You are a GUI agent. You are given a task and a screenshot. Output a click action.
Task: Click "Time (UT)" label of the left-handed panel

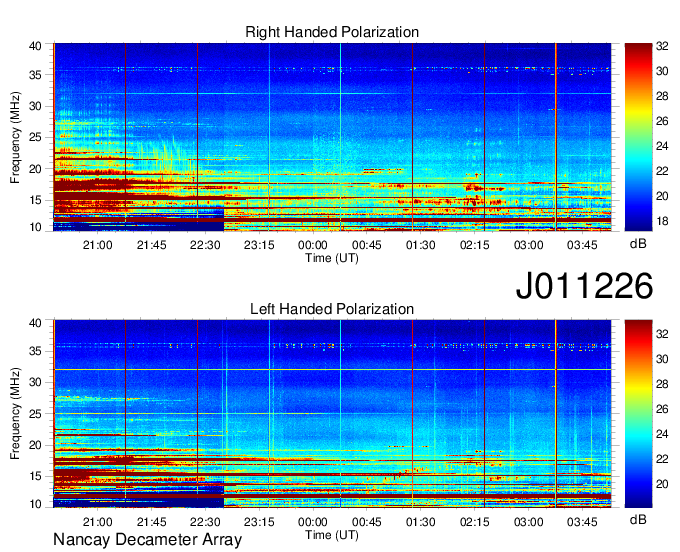[x=332, y=535]
